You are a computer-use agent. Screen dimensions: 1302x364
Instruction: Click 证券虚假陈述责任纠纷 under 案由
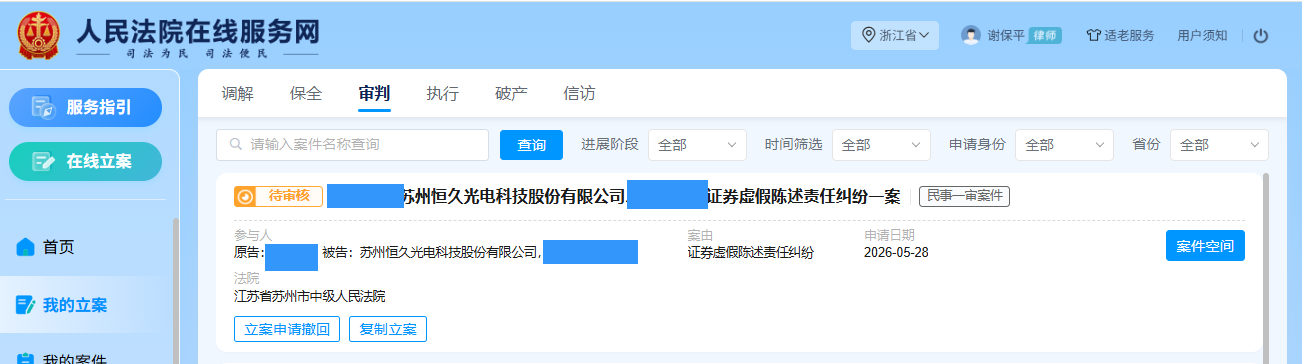750,252
